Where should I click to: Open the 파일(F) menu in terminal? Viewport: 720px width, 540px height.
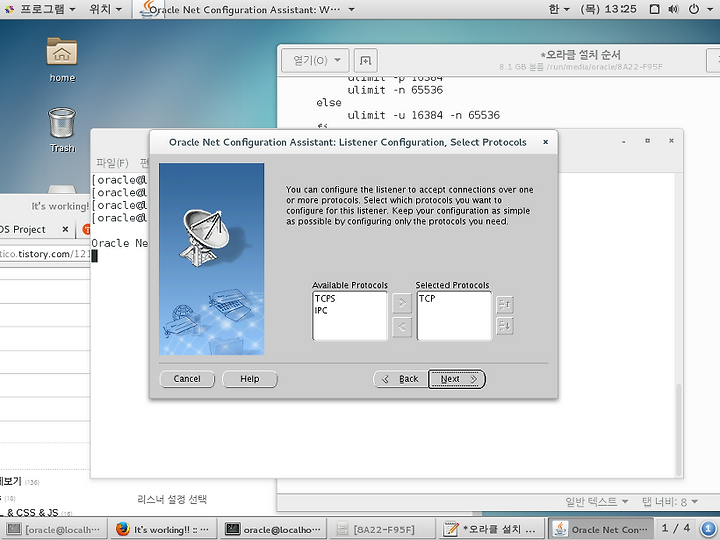[x=112, y=163]
